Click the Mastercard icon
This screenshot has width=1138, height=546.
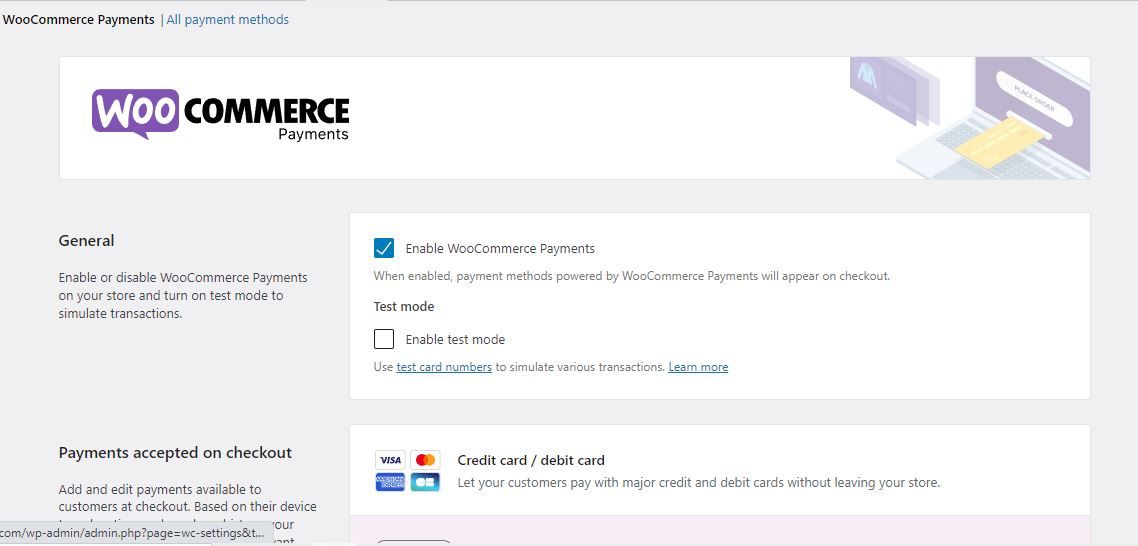(x=425, y=460)
